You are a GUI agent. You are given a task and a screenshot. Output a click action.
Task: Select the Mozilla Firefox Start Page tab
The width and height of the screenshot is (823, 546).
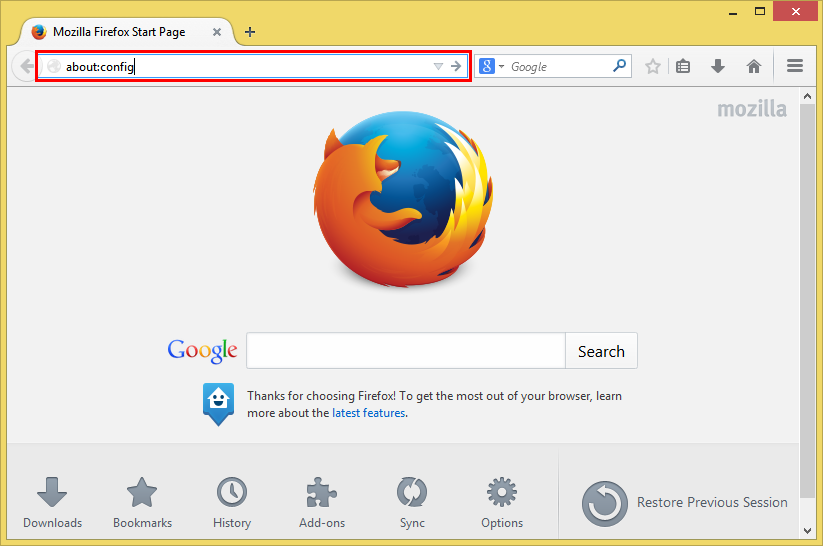point(126,32)
